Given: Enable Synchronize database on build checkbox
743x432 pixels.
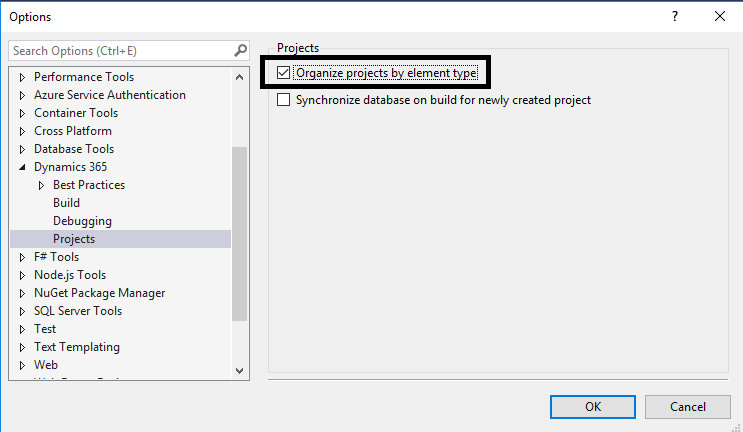Looking at the screenshot, I should (x=284, y=100).
